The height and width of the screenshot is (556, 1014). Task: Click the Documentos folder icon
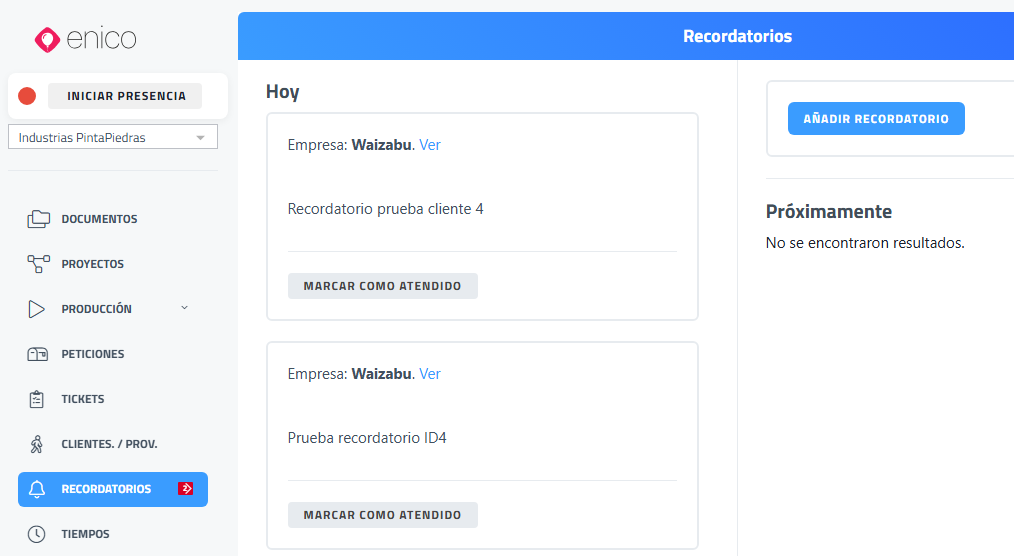click(x=38, y=219)
